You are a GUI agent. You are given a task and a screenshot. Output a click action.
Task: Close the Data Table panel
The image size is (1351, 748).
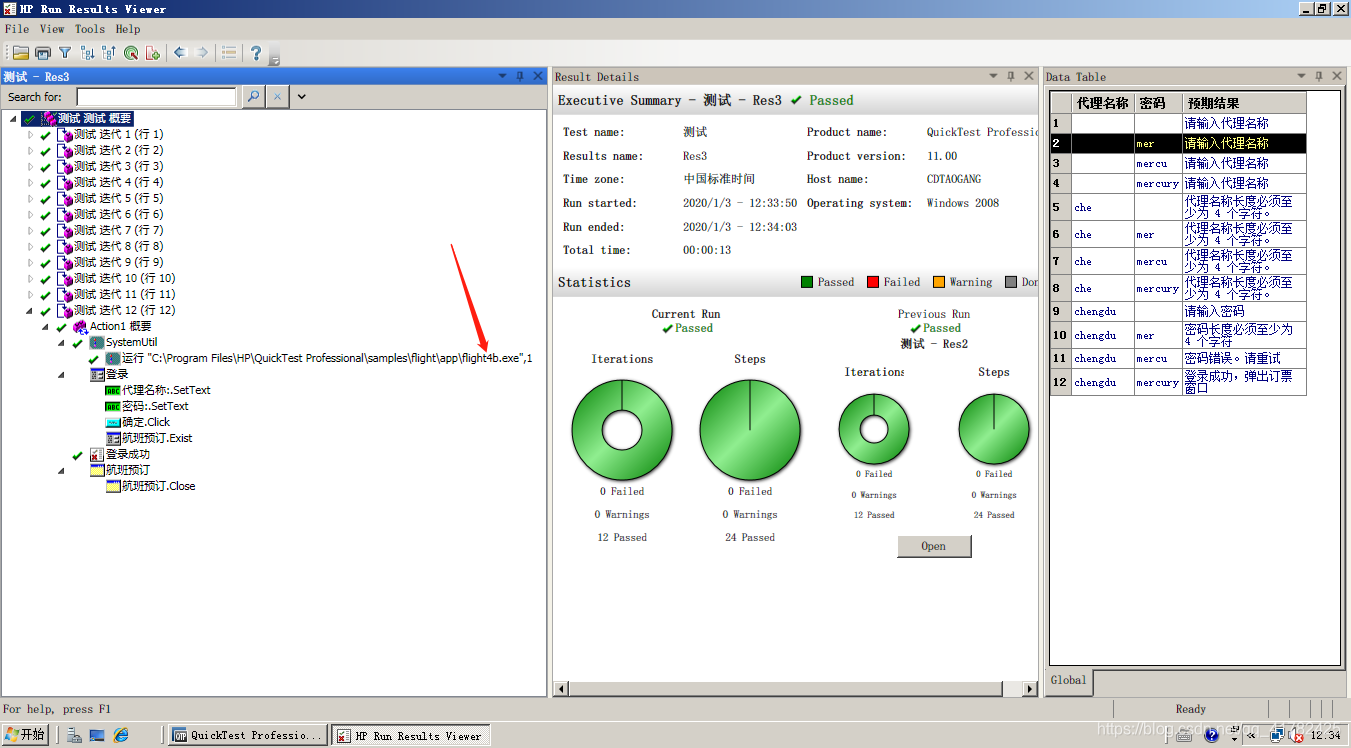point(1337,76)
